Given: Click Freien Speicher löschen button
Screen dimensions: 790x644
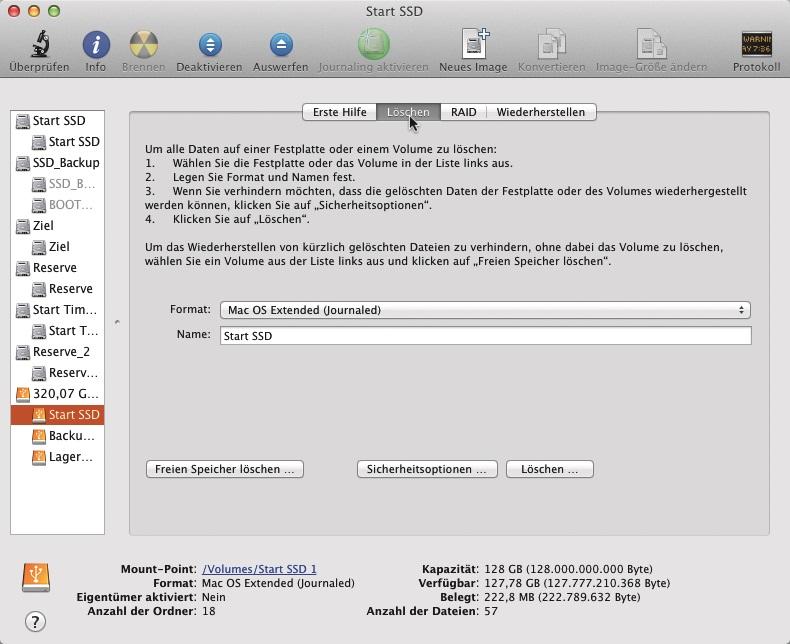Looking at the screenshot, I should click(x=225, y=469).
